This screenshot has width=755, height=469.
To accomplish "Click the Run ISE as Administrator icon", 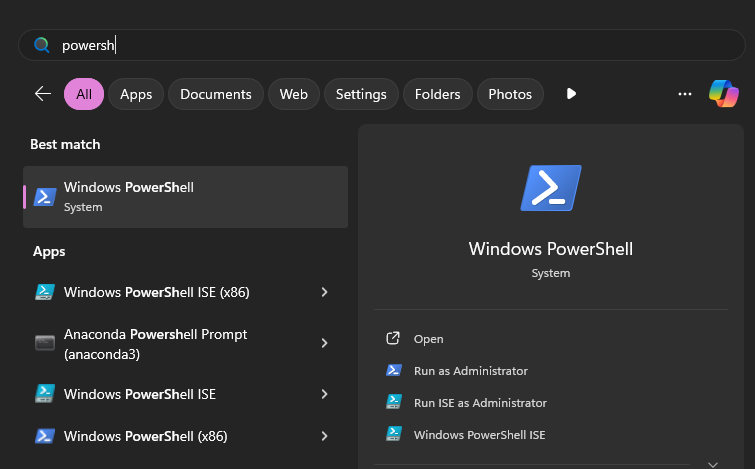I will pos(394,402).
